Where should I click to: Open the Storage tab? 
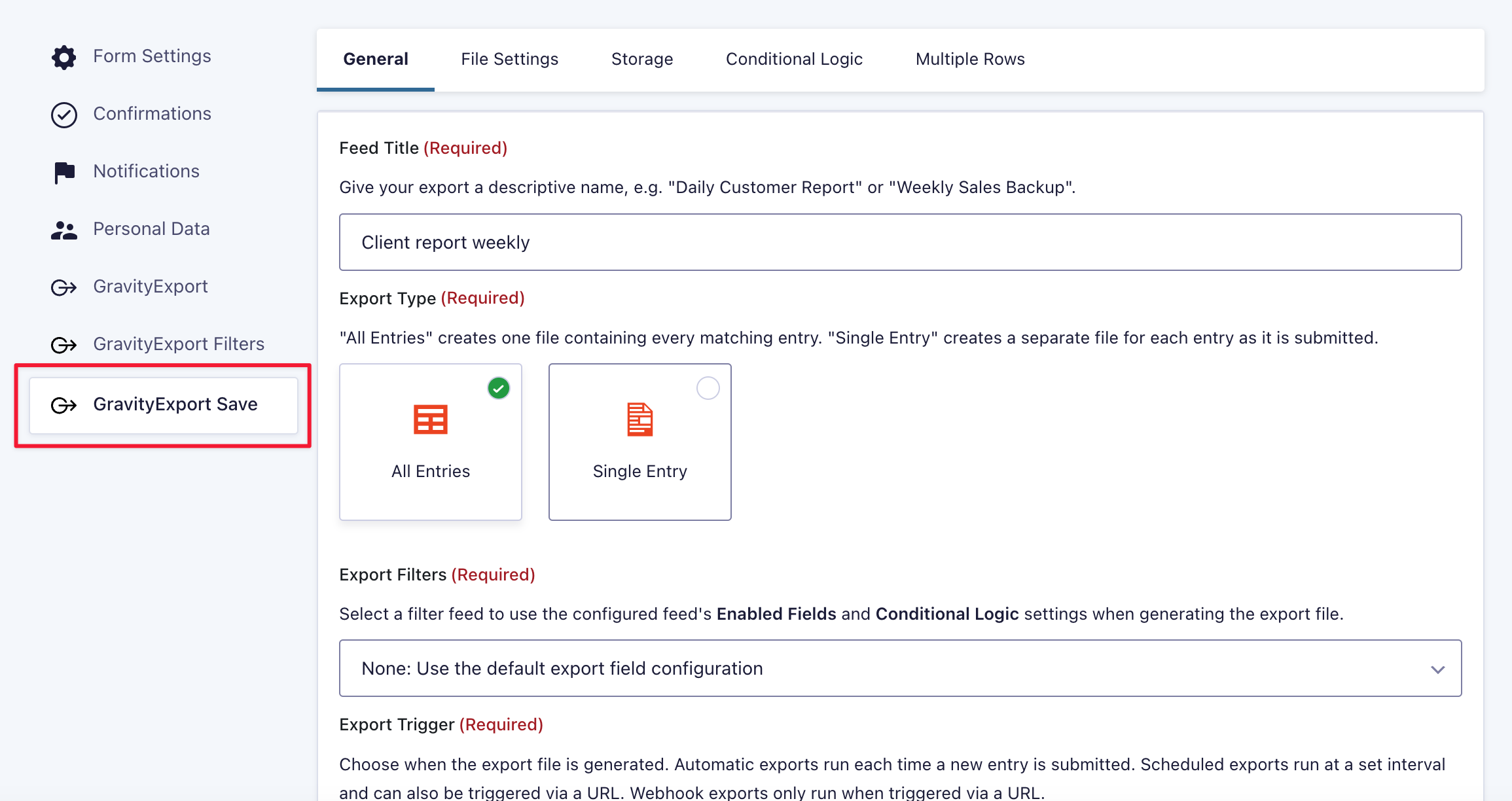641,59
